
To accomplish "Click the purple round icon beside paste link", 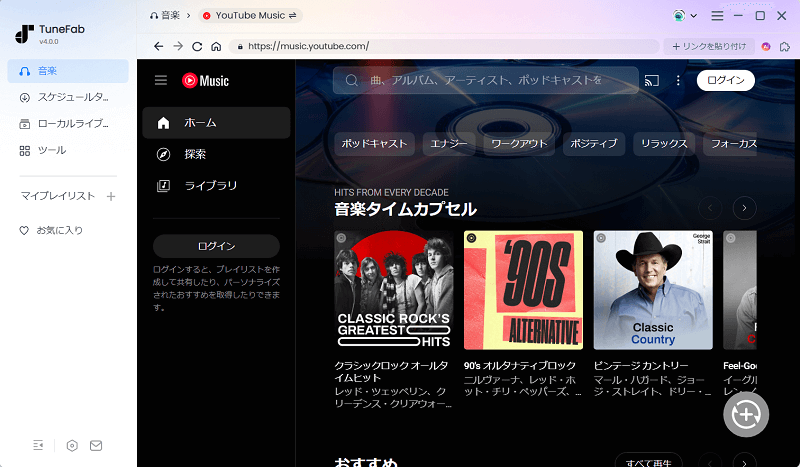I will 766,46.
